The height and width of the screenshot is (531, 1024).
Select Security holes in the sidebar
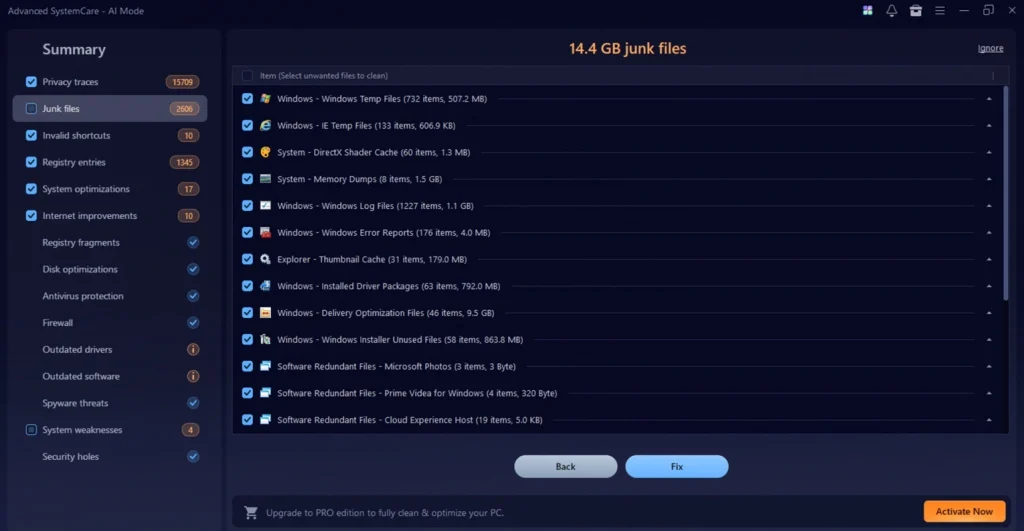tap(71, 457)
